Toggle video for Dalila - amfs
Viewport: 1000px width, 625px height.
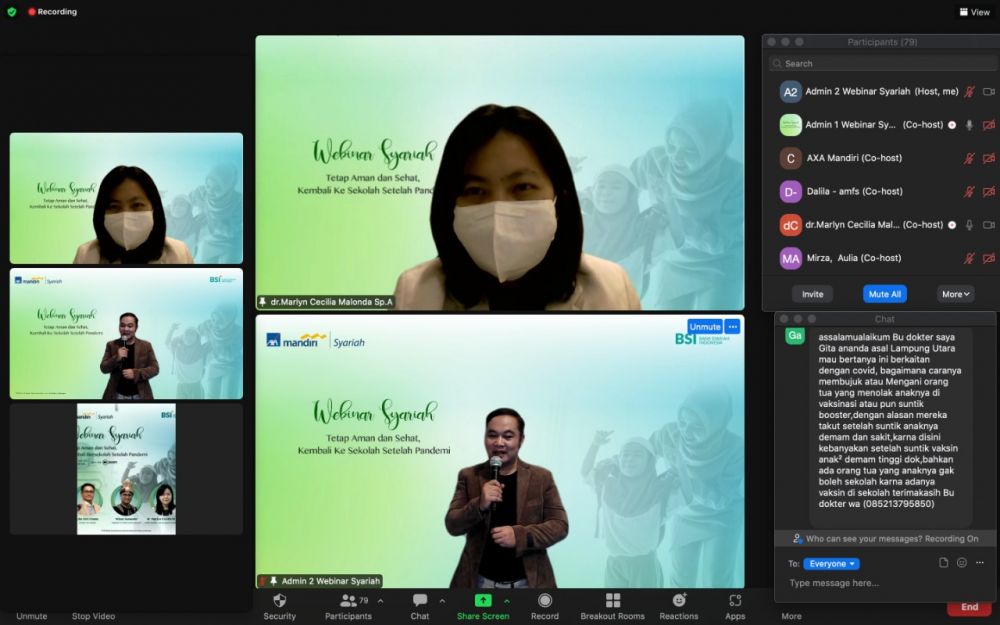988,191
